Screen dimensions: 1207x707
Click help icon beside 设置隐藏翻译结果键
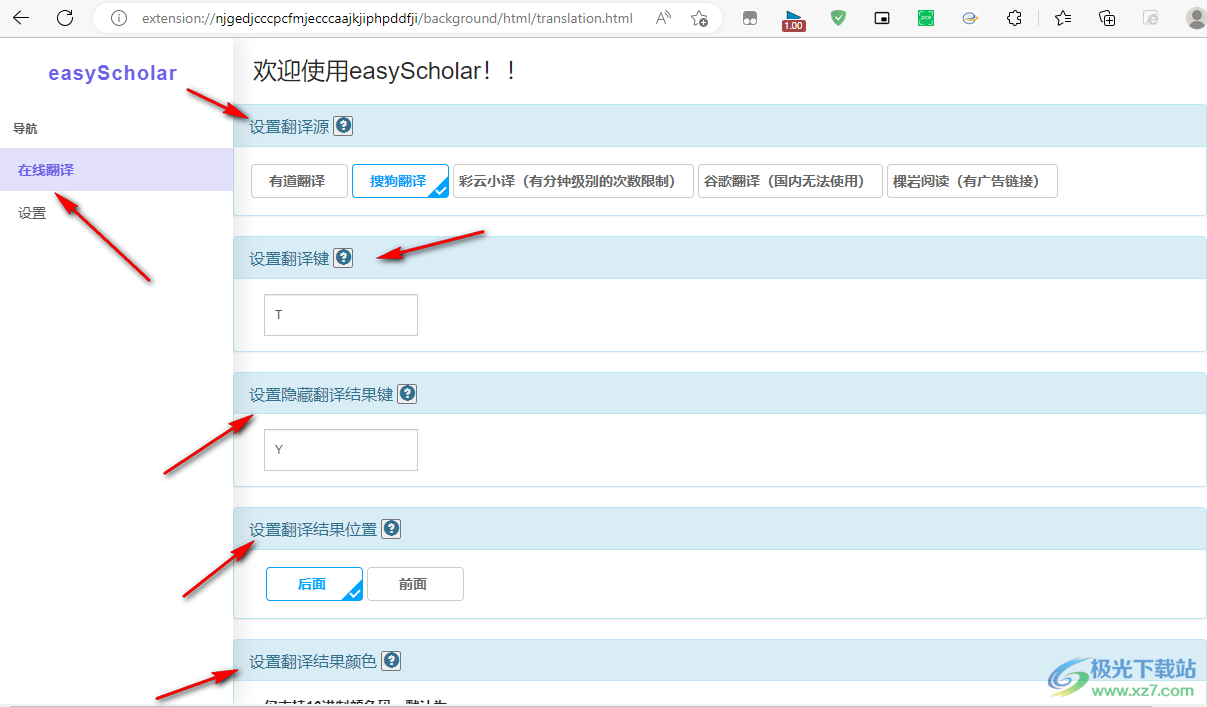(407, 394)
